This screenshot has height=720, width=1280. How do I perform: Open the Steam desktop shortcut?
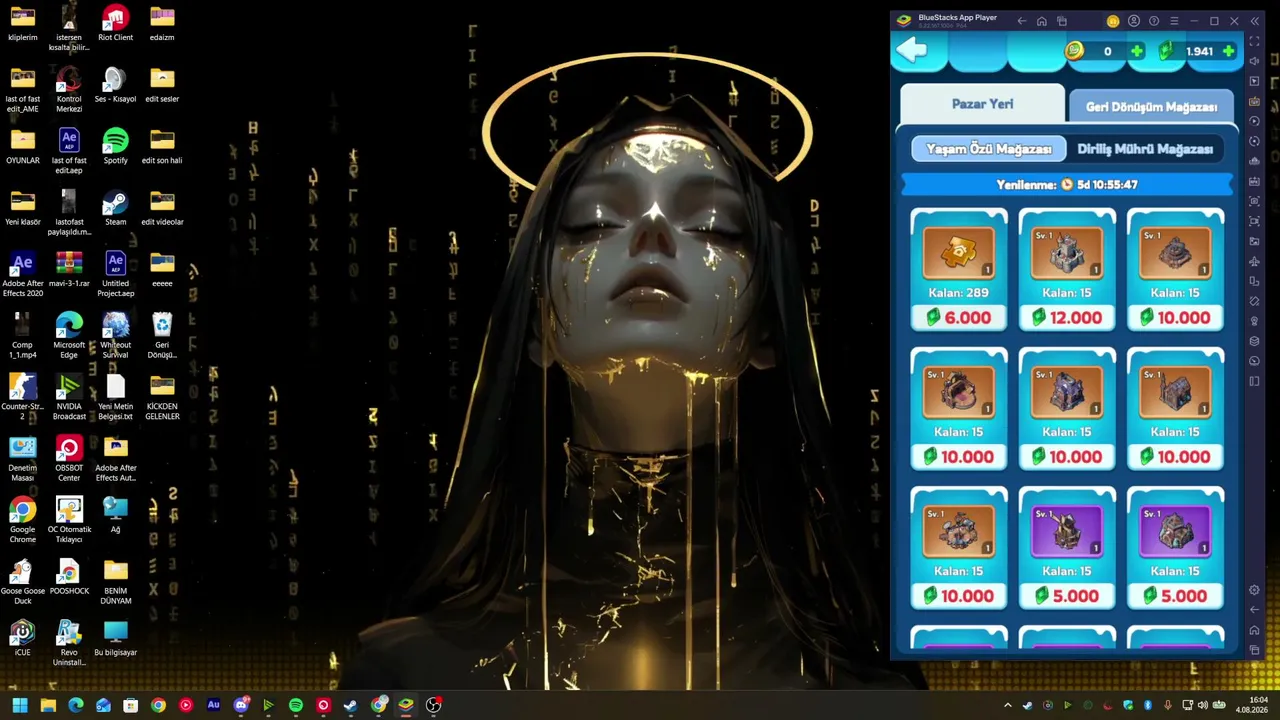pyautogui.click(x=115, y=208)
